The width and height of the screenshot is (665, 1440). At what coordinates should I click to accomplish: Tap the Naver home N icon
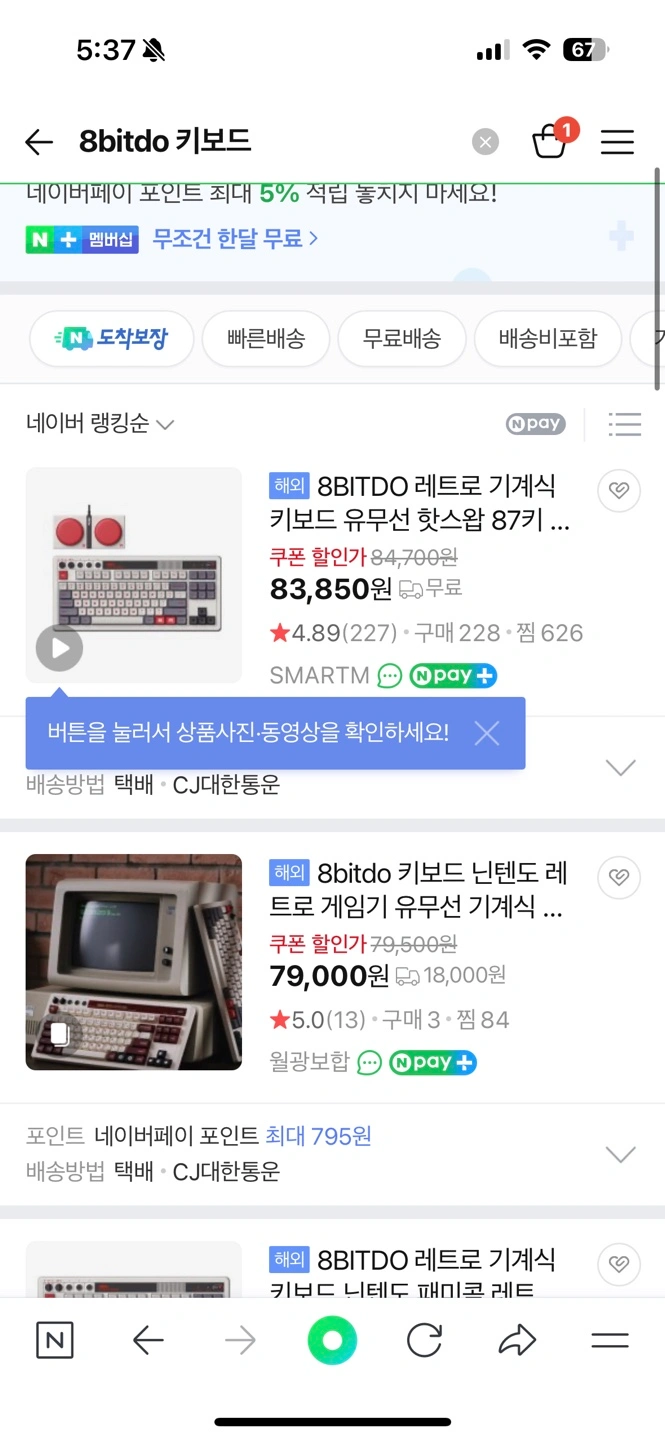tap(54, 1340)
